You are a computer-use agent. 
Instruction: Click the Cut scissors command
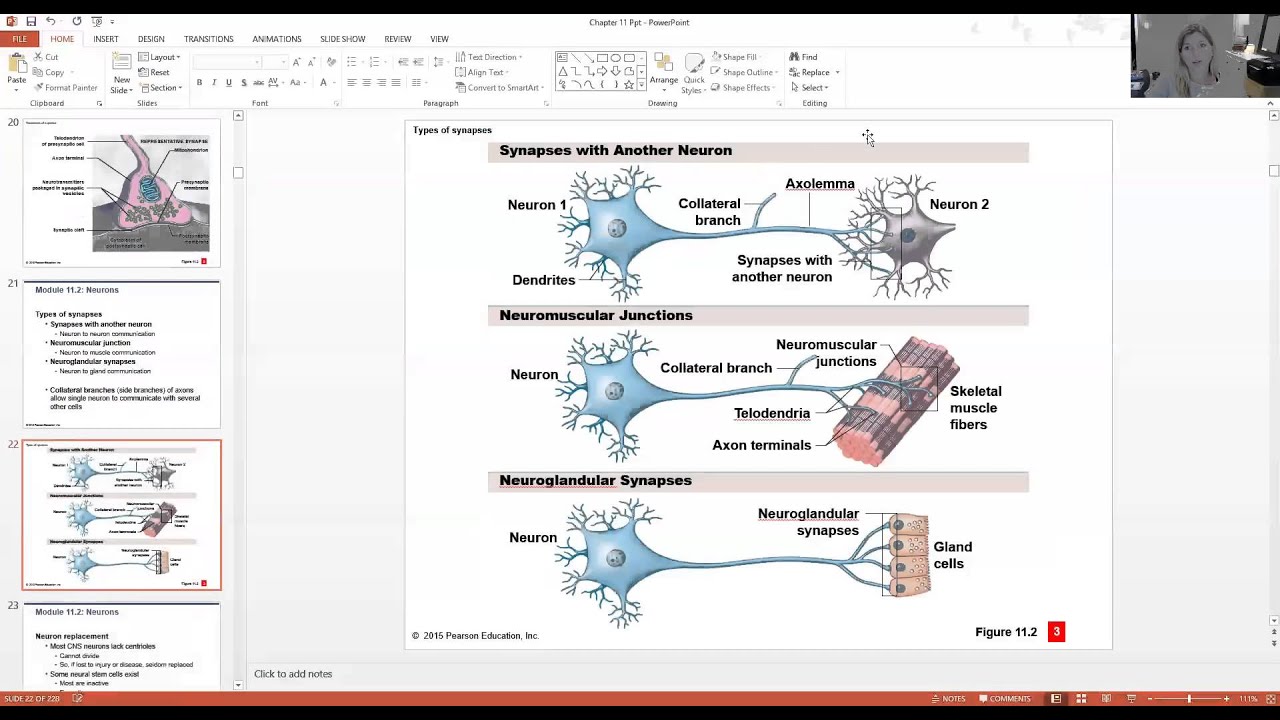(x=45, y=57)
